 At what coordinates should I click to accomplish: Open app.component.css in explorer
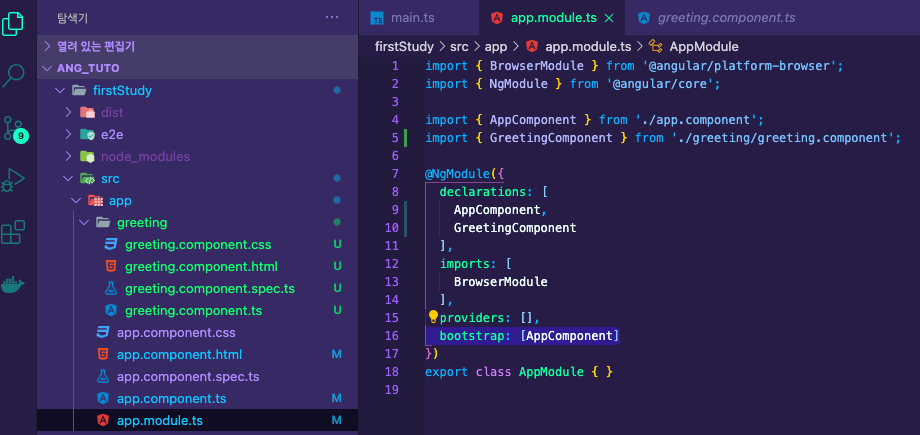coord(198,333)
